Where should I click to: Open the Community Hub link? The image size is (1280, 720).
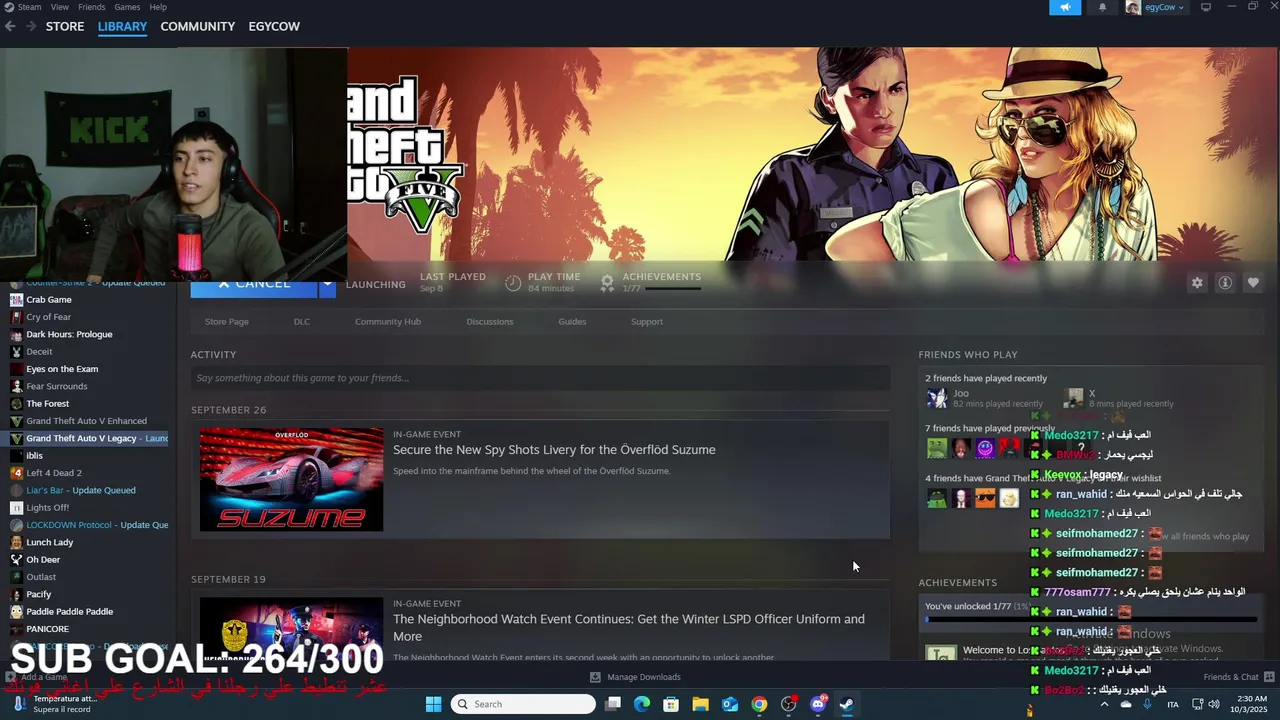388,321
